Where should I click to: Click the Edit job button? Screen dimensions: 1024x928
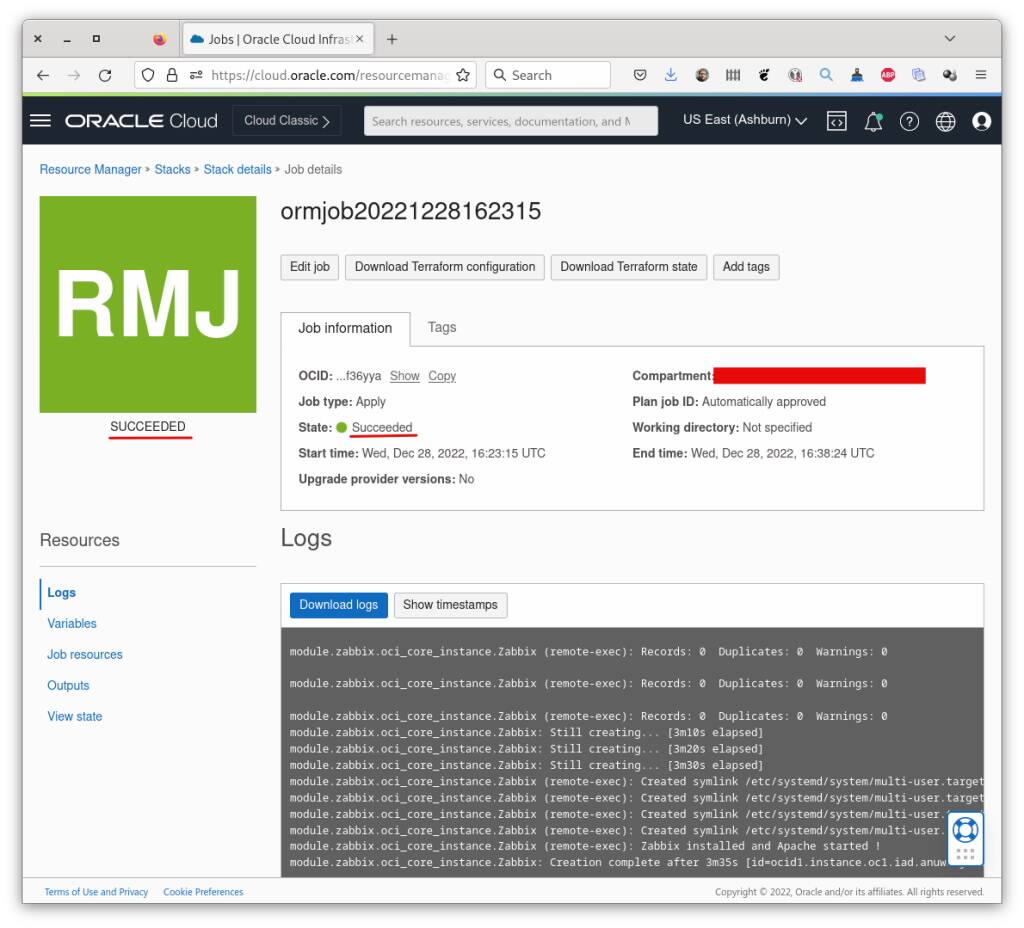tap(310, 267)
